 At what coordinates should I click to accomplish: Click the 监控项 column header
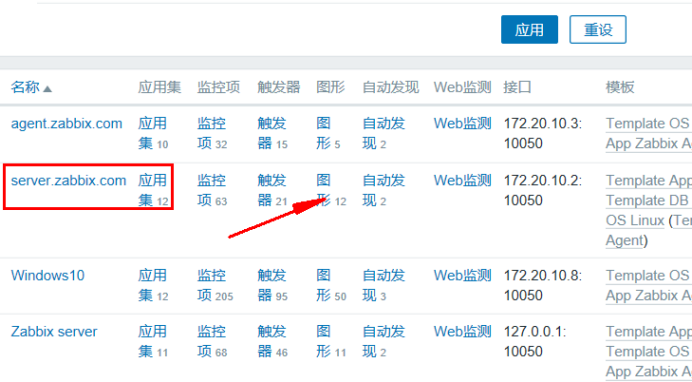tap(218, 87)
